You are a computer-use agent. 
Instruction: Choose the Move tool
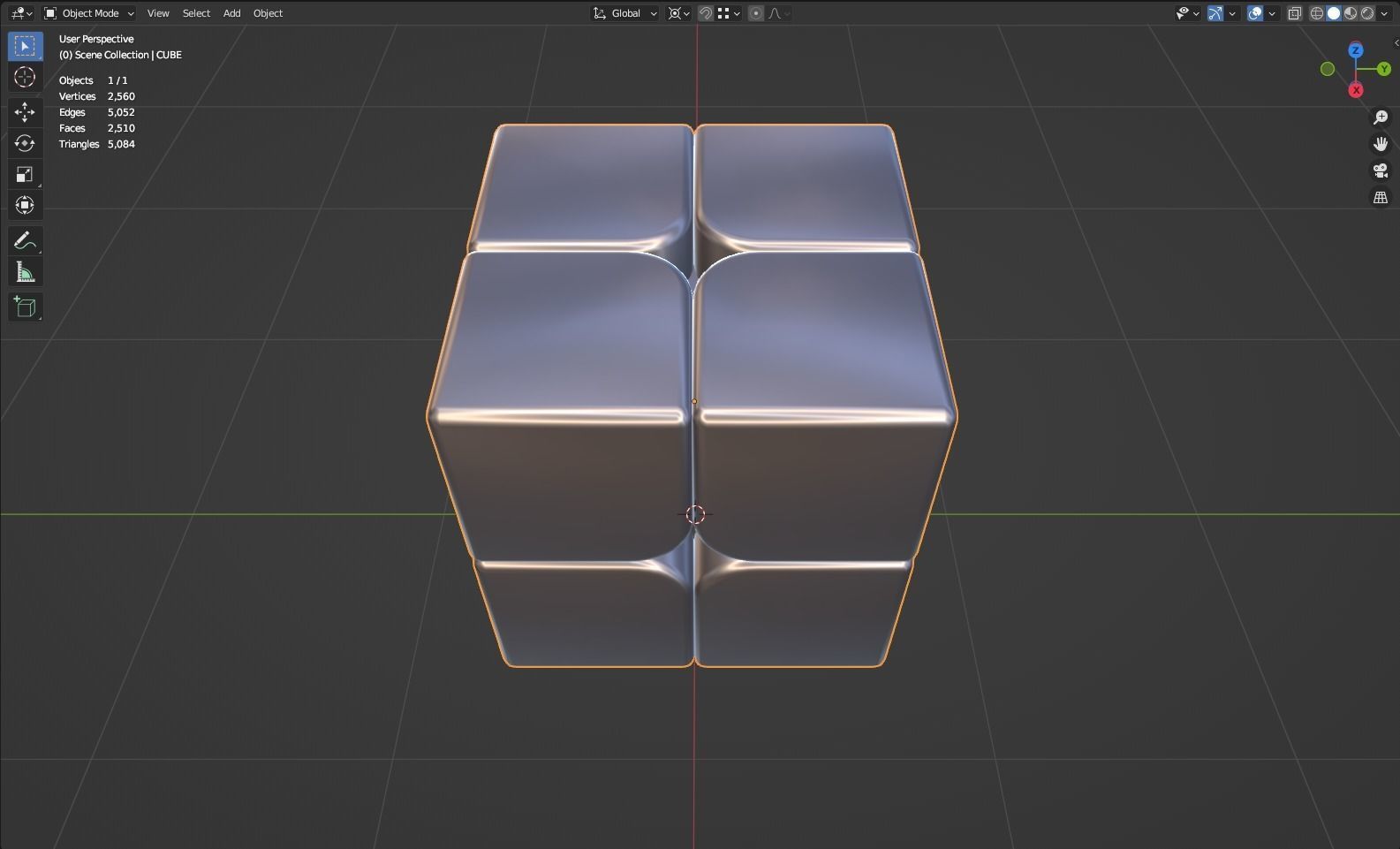(25, 111)
